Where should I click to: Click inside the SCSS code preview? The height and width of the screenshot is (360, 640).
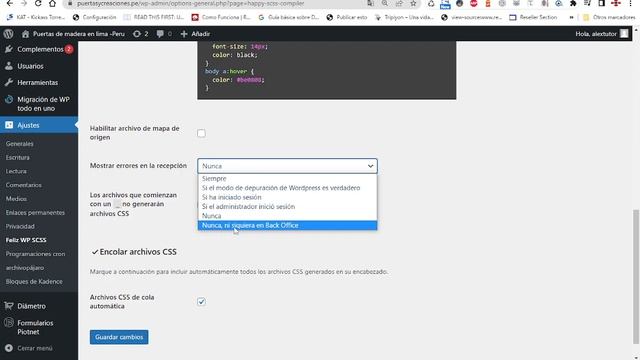(x=327, y=69)
